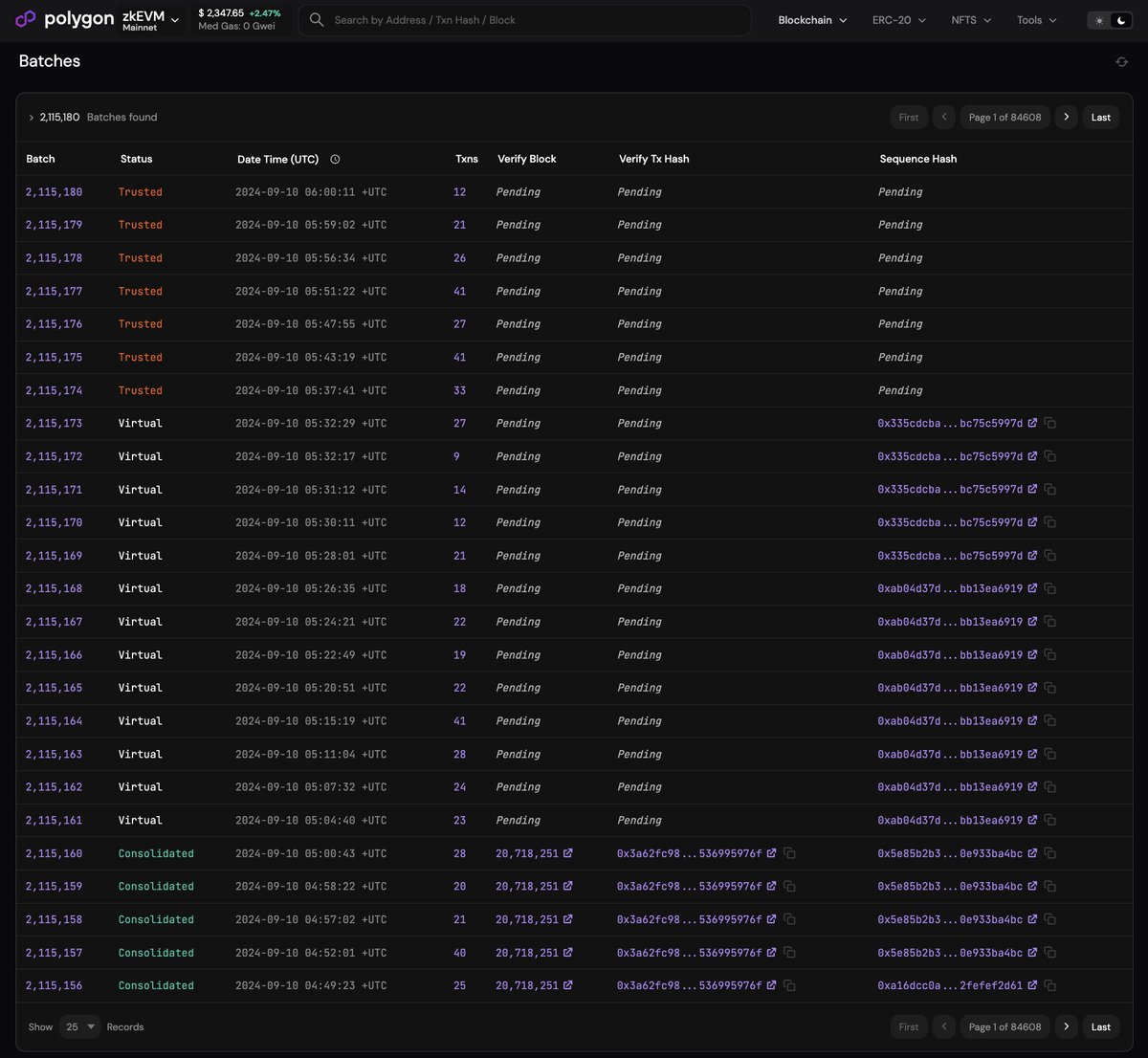Copy verify tx hash of batch 2,115,156
This screenshot has width=1148, height=1058.
790,985
